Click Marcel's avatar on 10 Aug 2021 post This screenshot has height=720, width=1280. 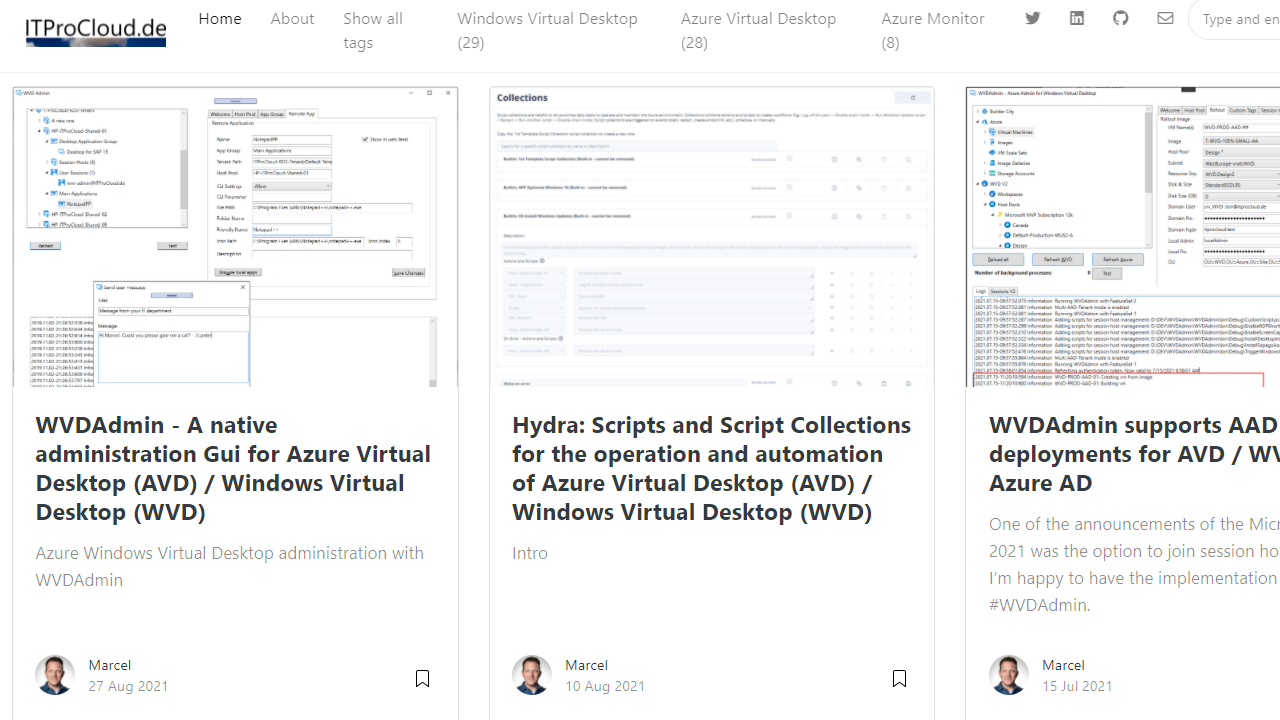pos(532,675)
